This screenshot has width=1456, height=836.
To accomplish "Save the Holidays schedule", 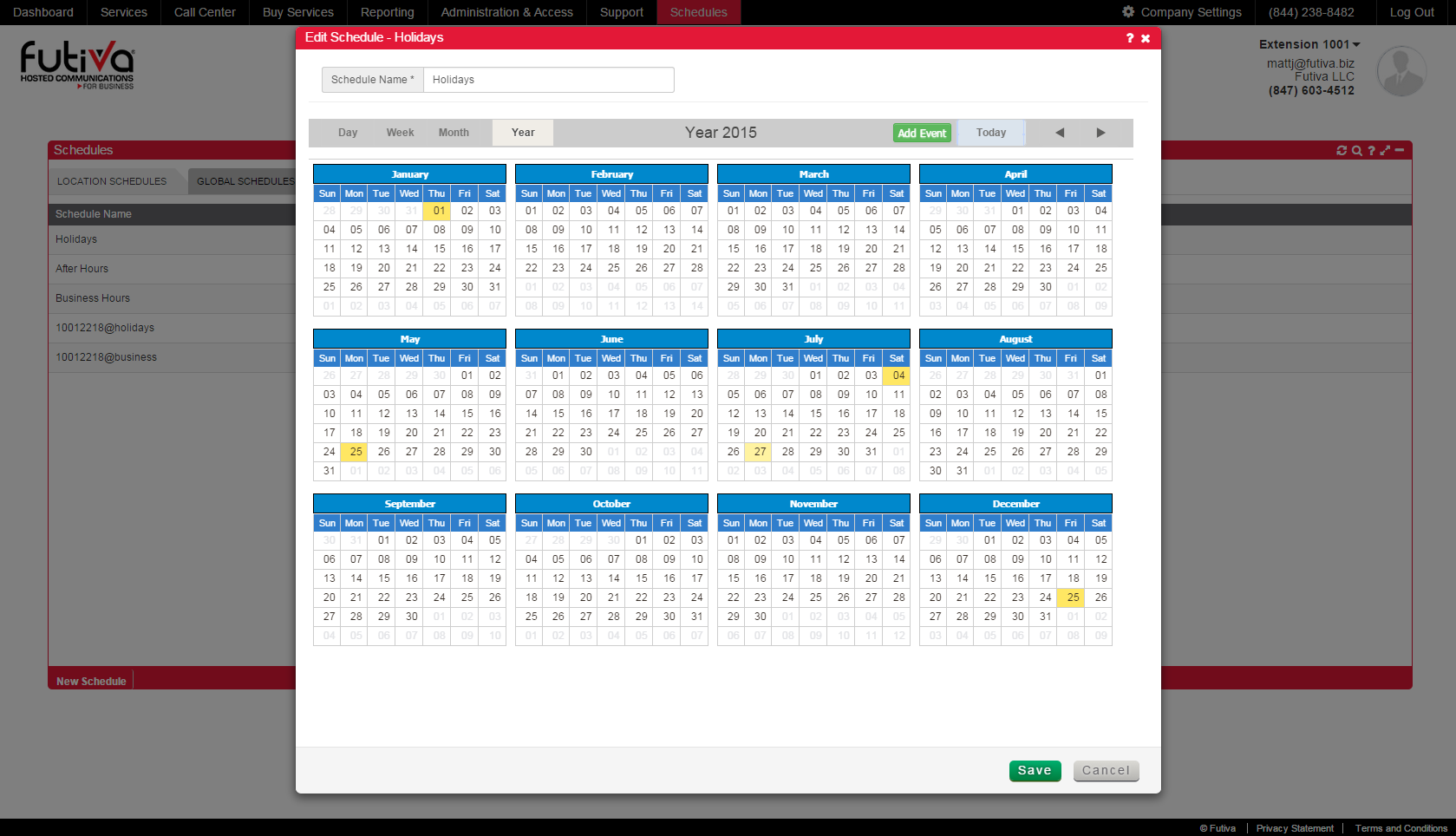I will click(x=1035, y=771).
